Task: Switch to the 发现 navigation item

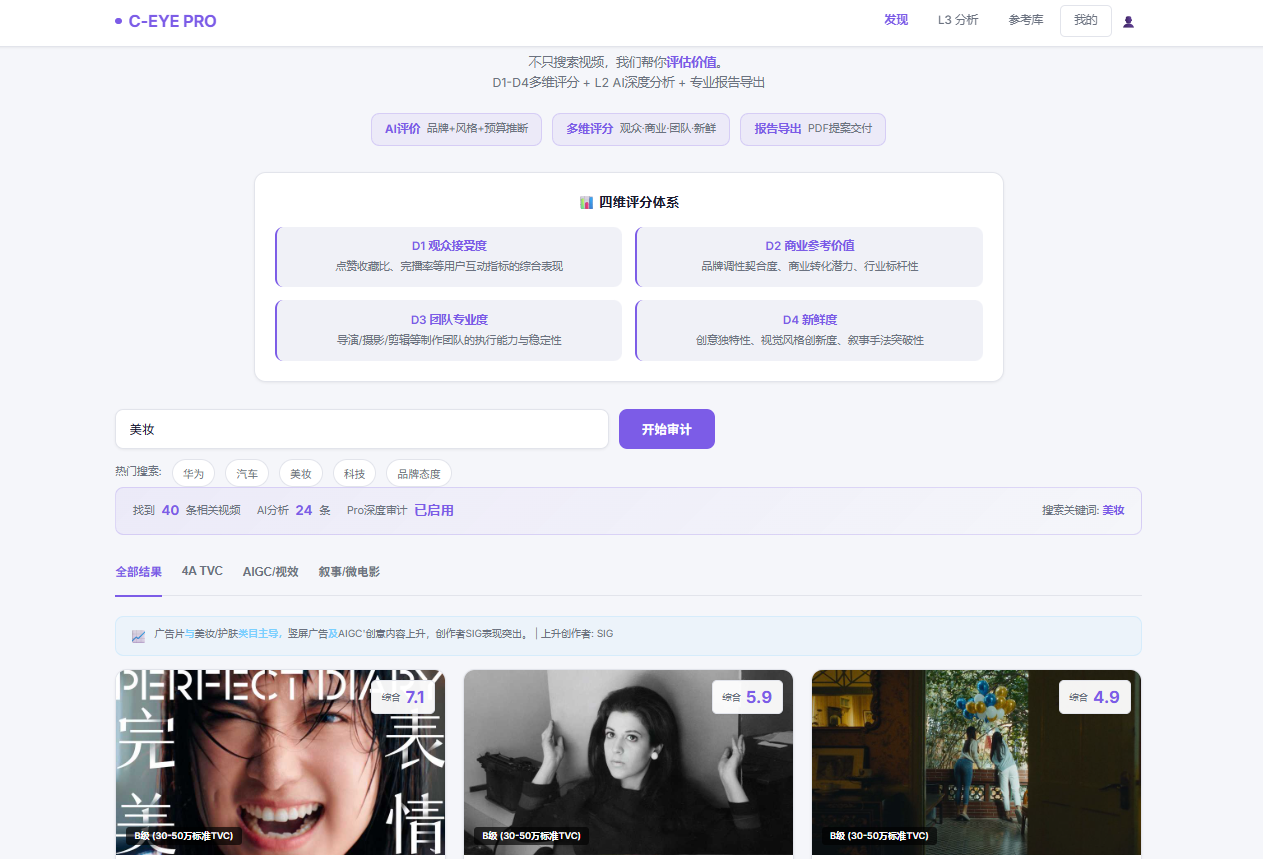Action: [896, 20]
